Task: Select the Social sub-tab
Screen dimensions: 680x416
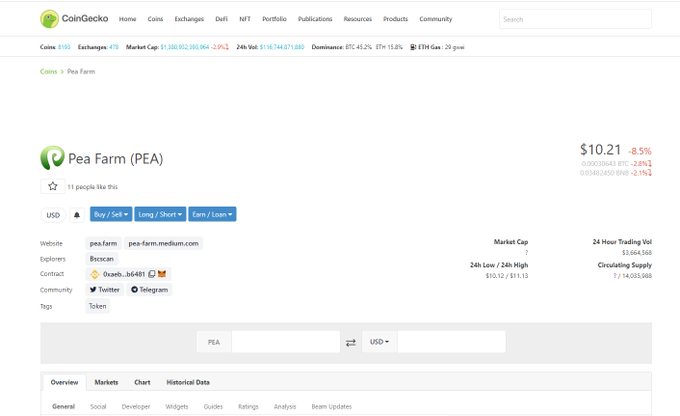Action: [98, 407]
